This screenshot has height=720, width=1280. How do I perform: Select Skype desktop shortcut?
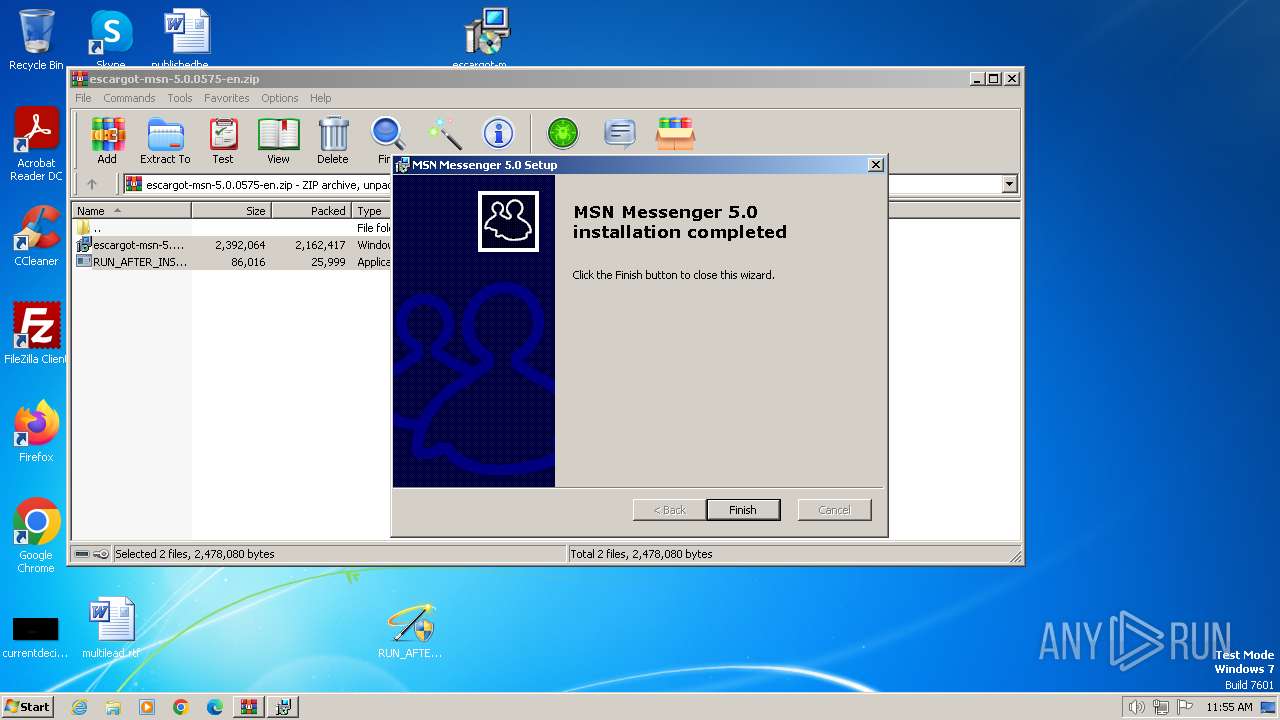pyautogui.click(x=110, y=40)
